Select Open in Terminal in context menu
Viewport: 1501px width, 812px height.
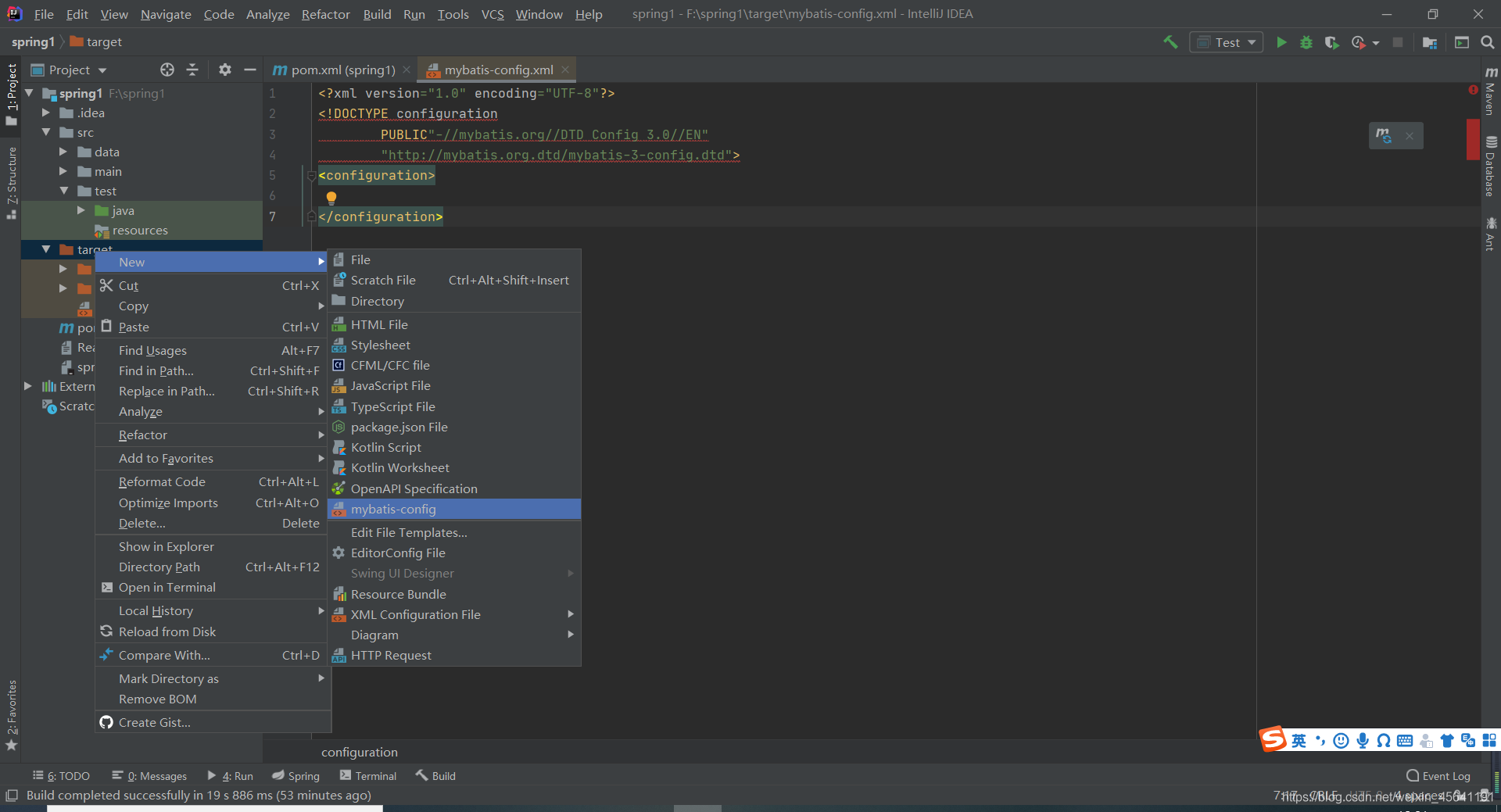tap(213, 587)
